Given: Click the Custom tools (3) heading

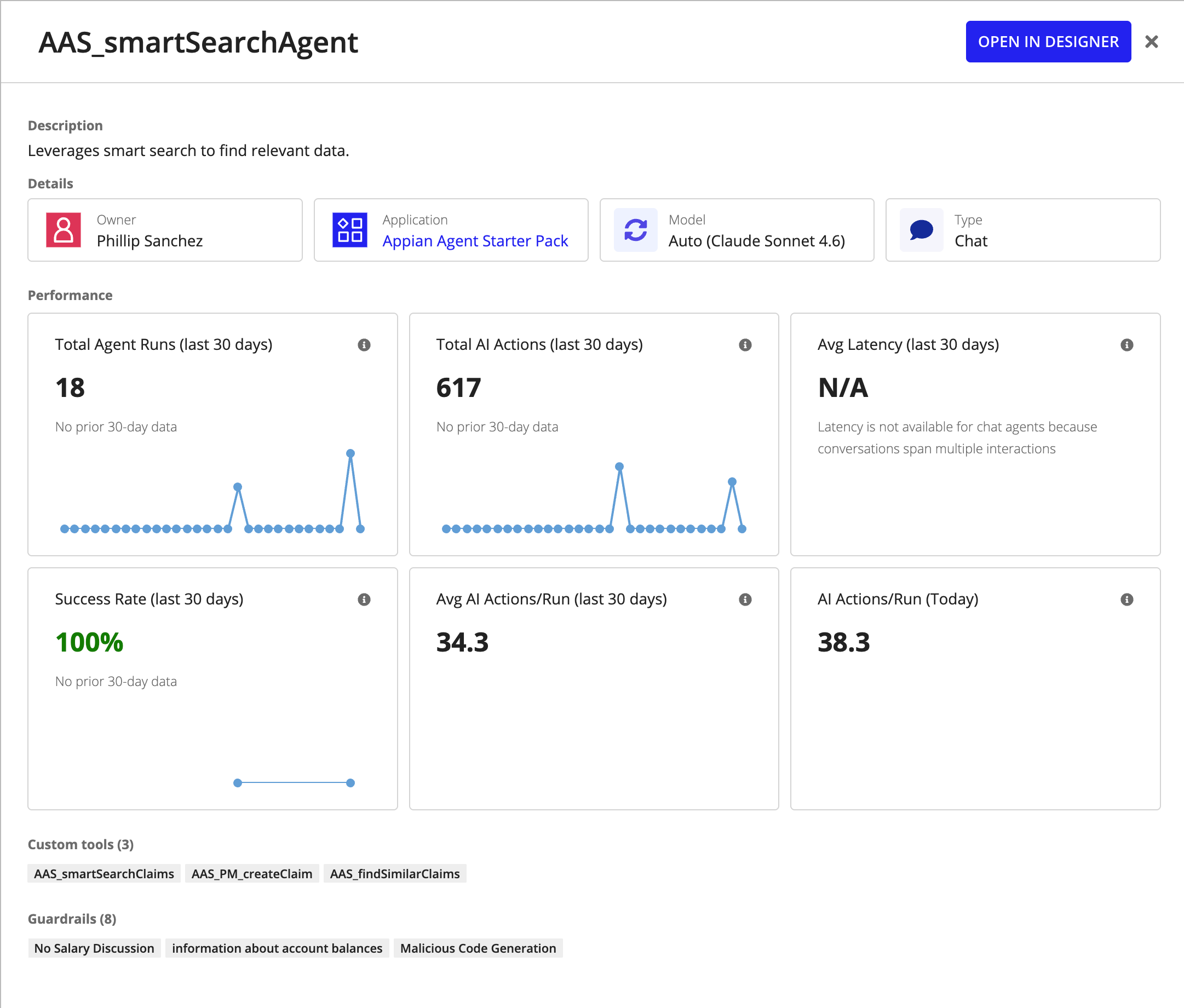Looking at the screenshot, I should (x=81, y=844).
